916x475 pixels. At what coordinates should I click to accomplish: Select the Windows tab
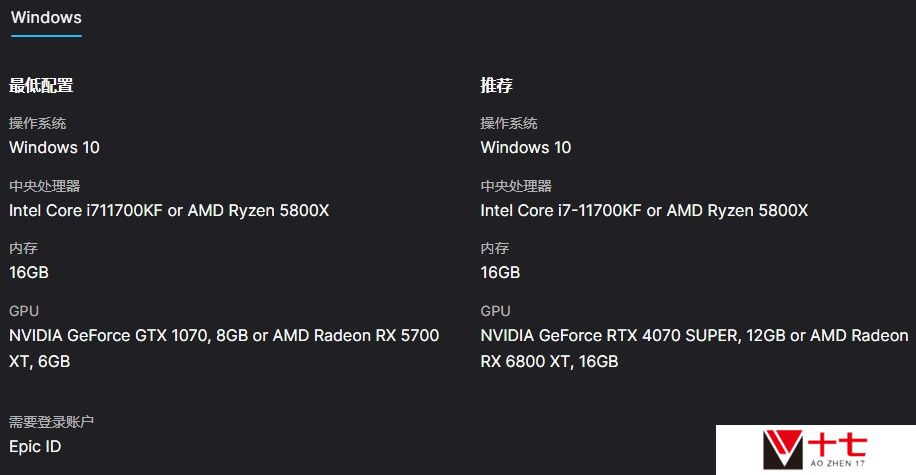pos(46,18)
